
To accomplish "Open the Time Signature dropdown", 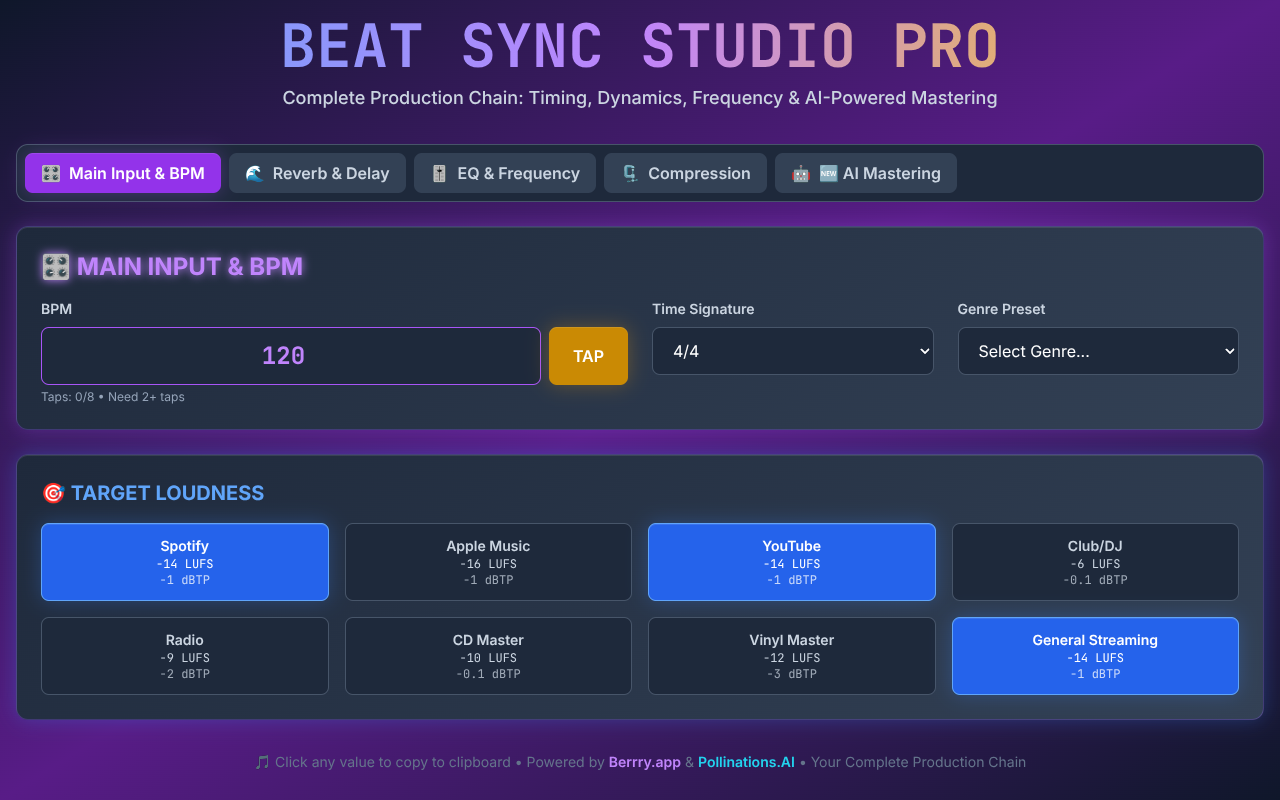I will (792, 351).
